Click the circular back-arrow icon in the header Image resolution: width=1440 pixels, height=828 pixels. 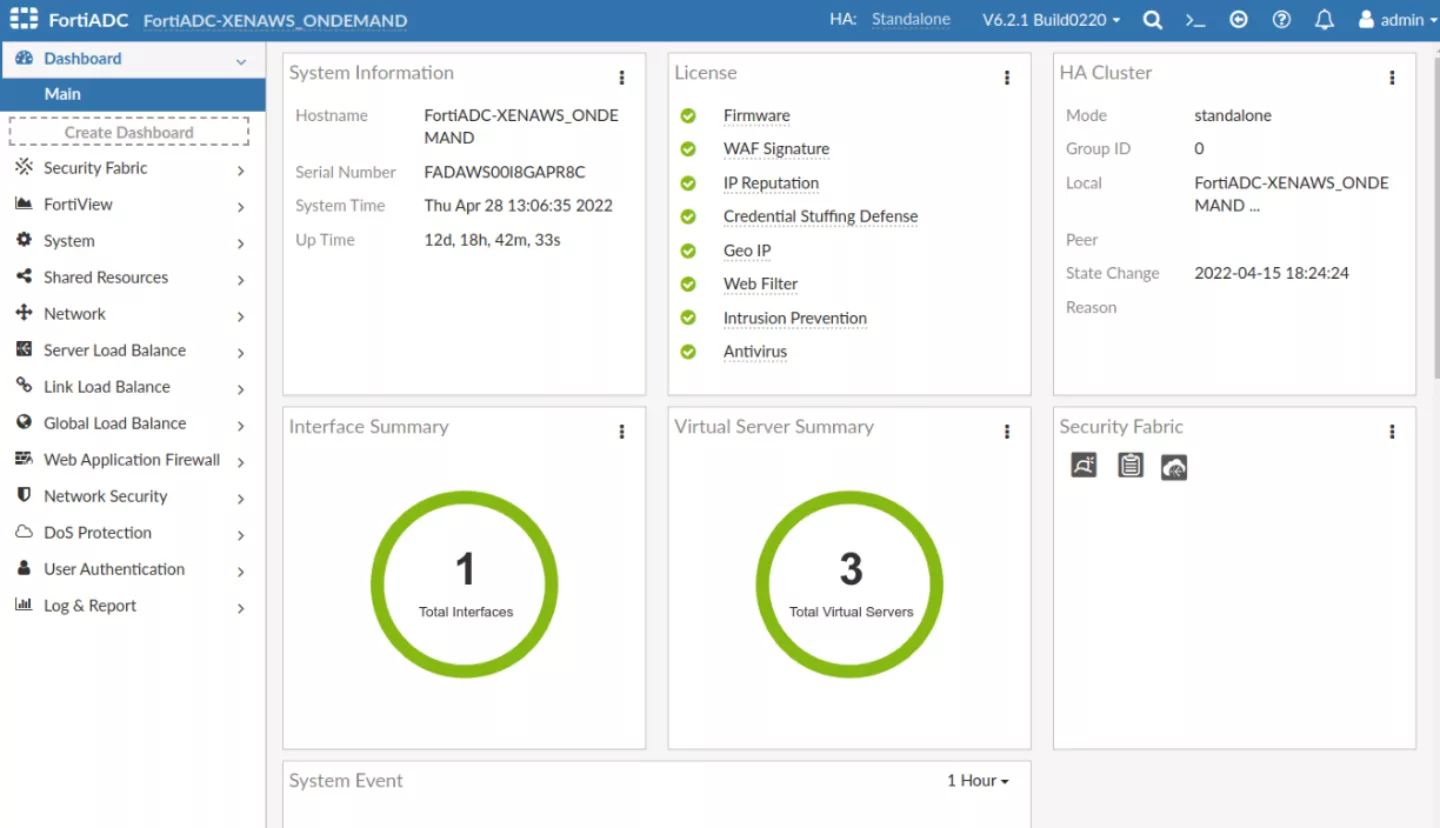1238,19
